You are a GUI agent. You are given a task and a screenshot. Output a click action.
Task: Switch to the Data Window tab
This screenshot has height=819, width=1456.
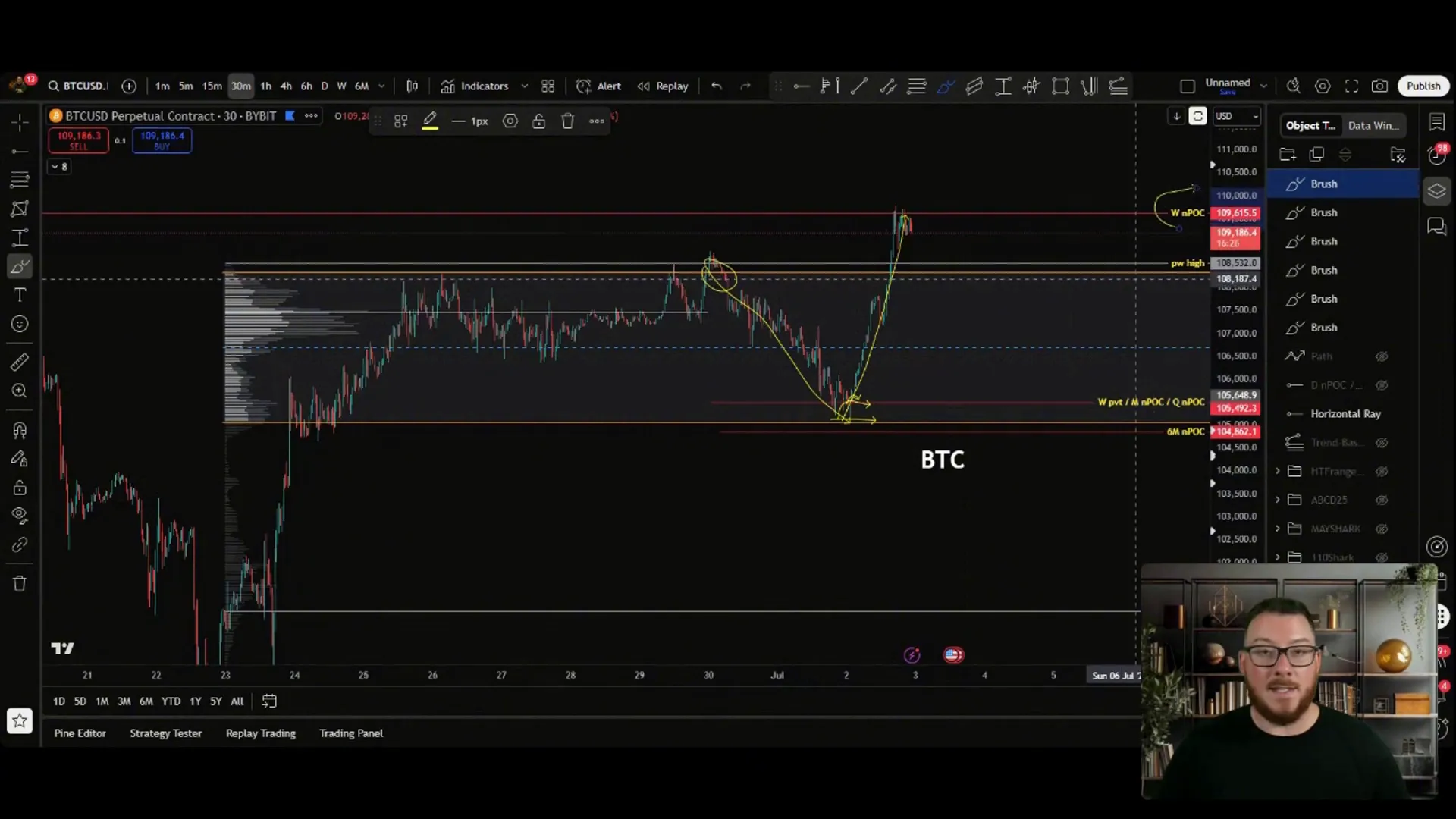pos(1373,126)
